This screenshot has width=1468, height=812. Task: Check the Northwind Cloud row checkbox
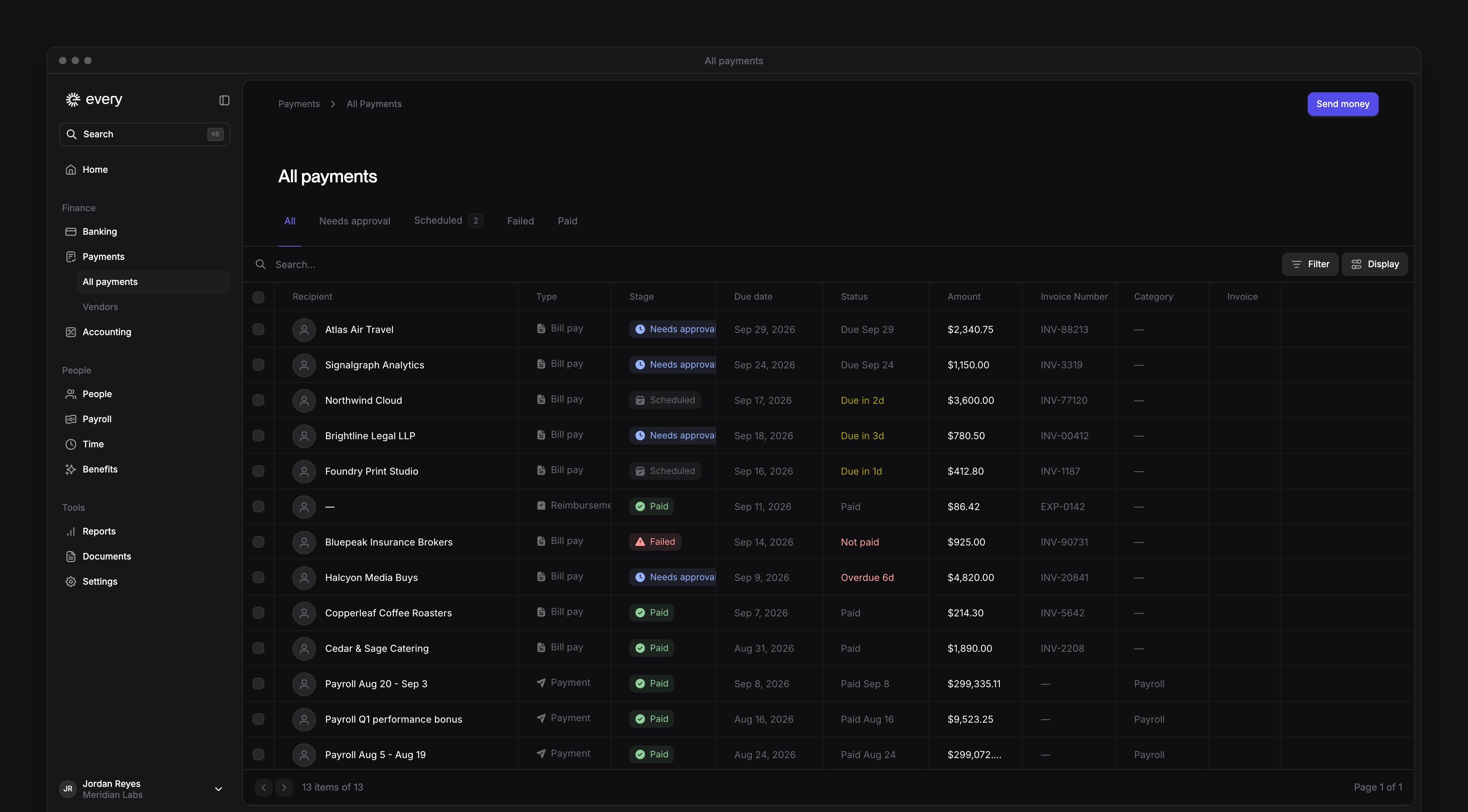258,400
